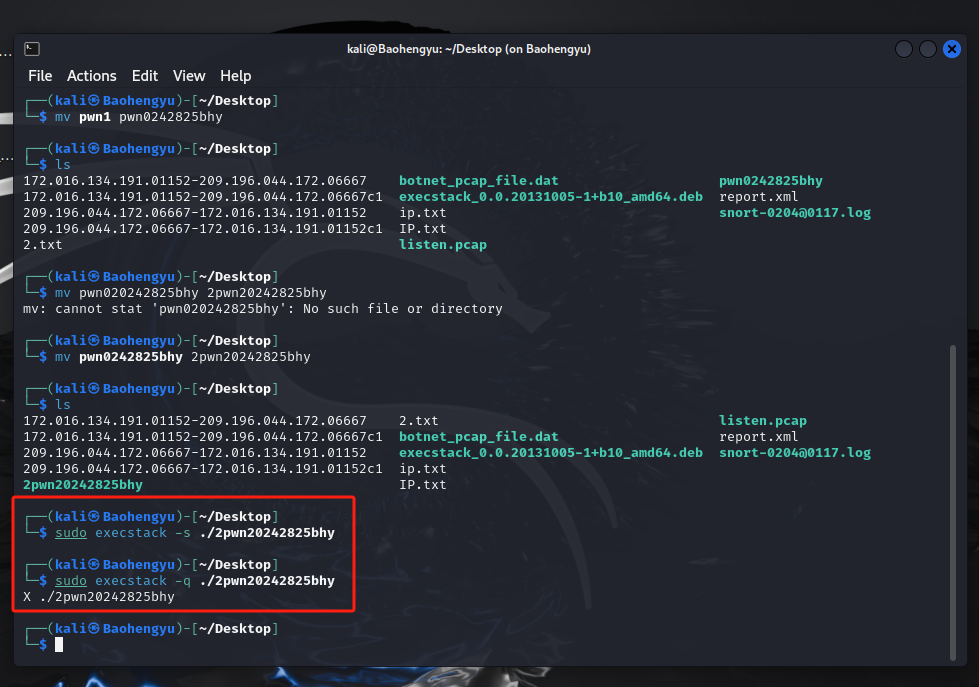Minimize the terminal window
This screenshot has width=979, height=687.
click(x=904, y=49)
